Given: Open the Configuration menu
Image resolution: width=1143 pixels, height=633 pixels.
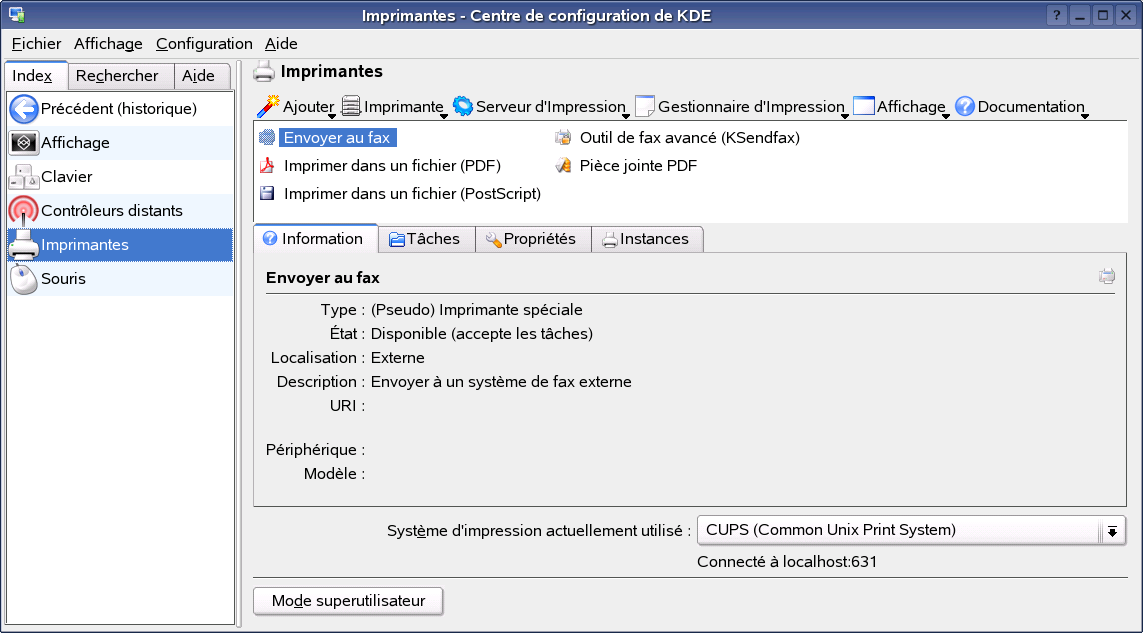Looking at the screenshot, I should tap(204, 44).
